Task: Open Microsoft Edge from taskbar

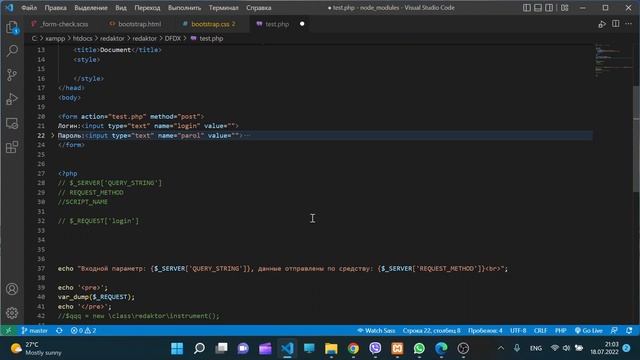Action: (x=441, y=348)
